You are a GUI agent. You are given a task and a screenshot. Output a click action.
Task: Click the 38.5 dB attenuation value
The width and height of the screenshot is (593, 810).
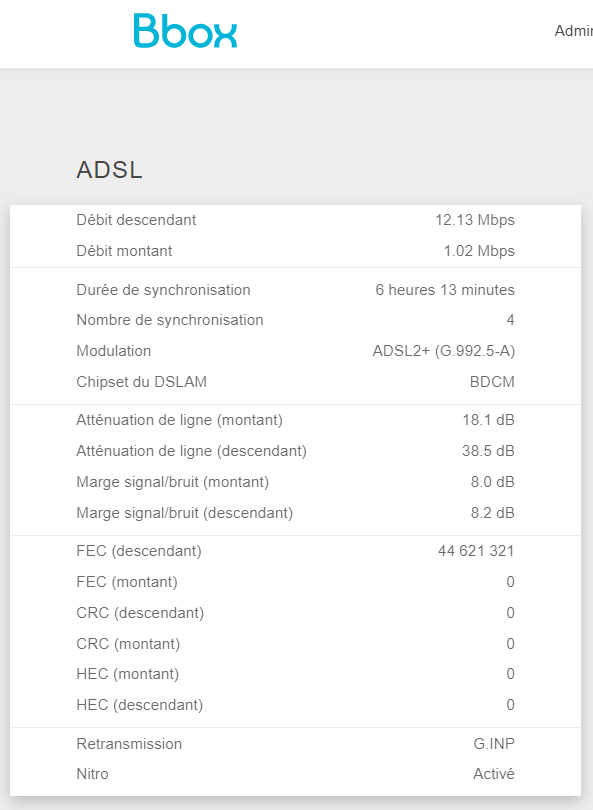click(488, 451)
